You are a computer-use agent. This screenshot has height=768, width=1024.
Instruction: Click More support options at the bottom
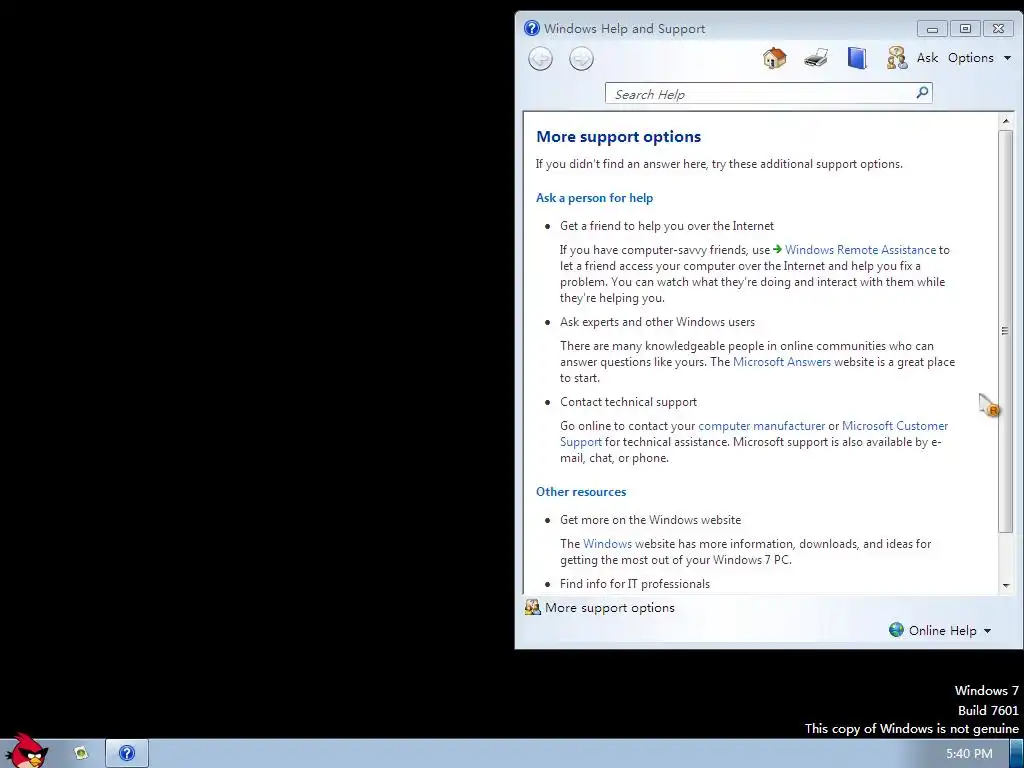600,607
